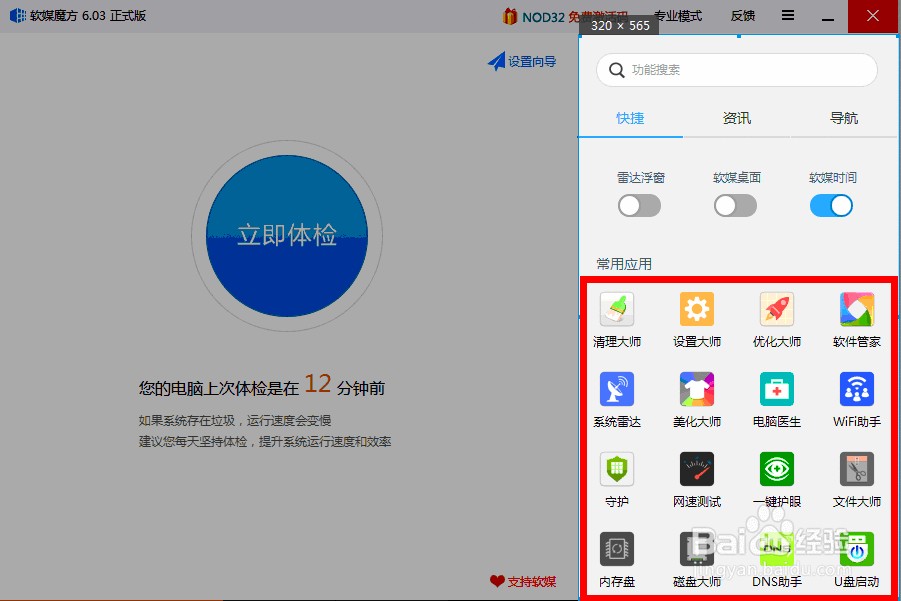Viewport: 901px width, 601px height.
Task: Open the 导航 tab
Action: (x=844, y=118)
